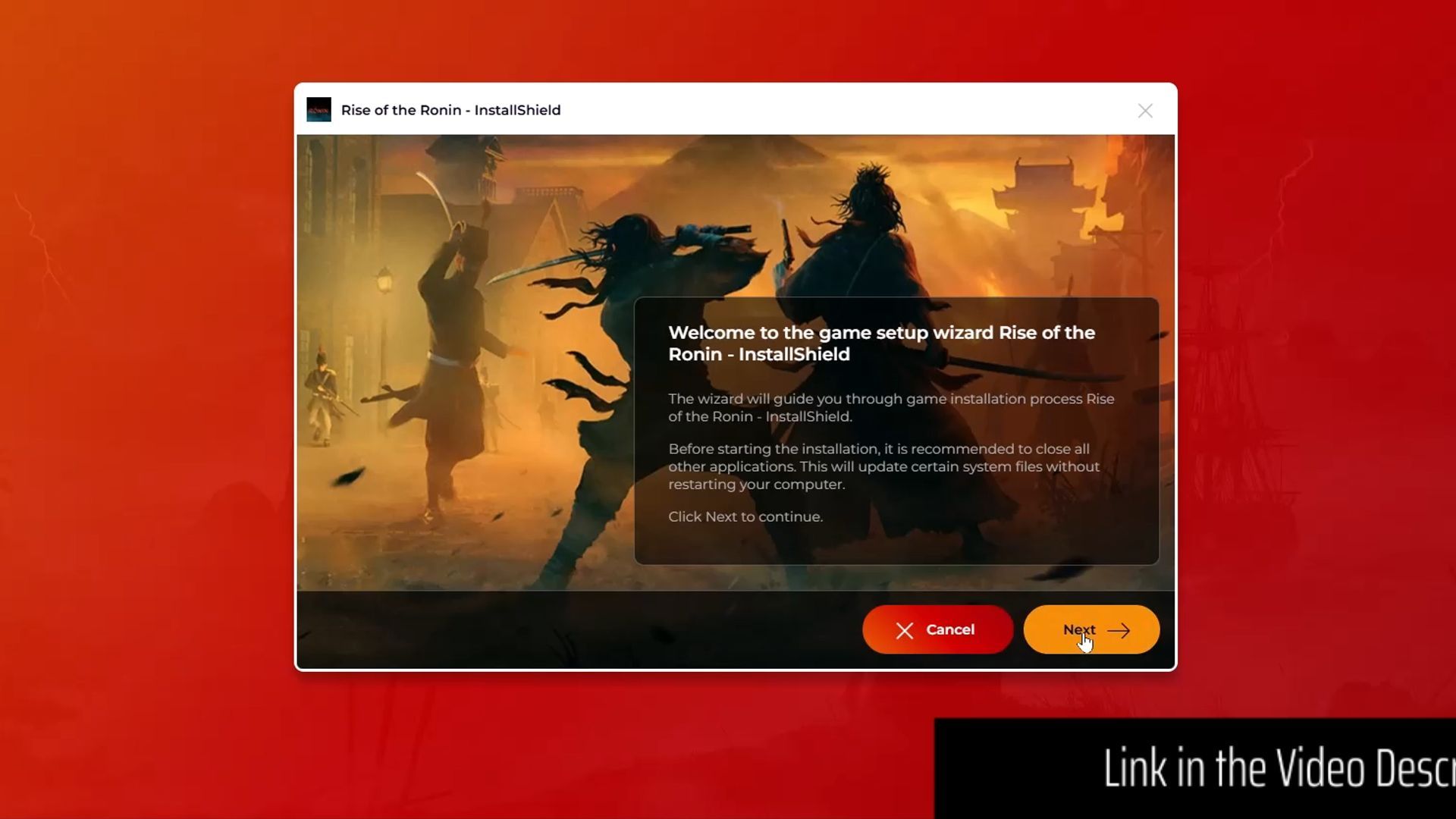The height and width of the screenshot is (819, 1456).
Task: Click the 'Welcome to the game setup wizard' heading
Action: (x=881, y=344)
